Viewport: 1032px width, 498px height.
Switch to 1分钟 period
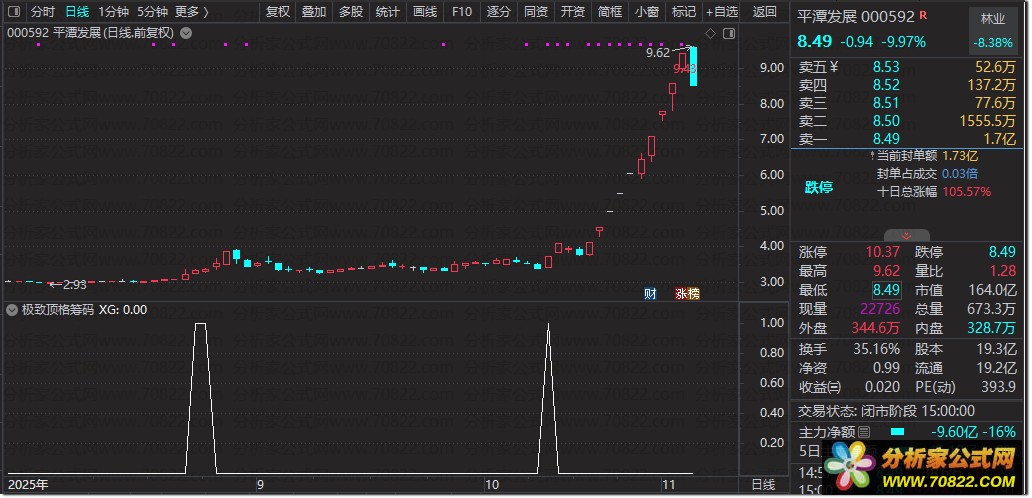coord(113,12)
